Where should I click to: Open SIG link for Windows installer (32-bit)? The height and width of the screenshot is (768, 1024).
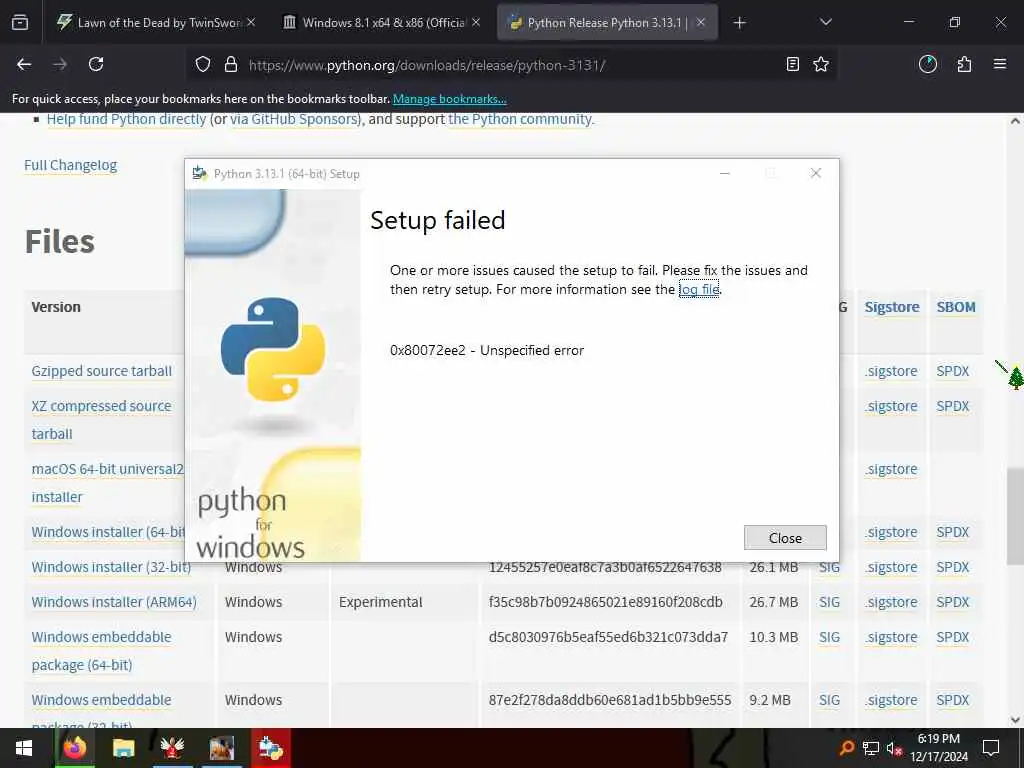click(829, 567)
